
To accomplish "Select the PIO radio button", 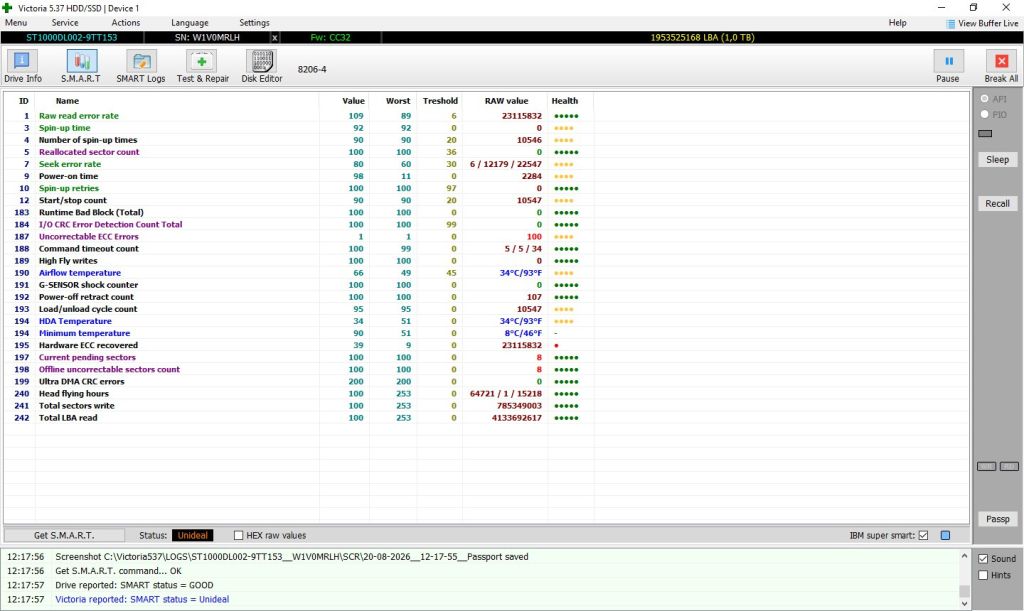I will (x=984, y=114).
